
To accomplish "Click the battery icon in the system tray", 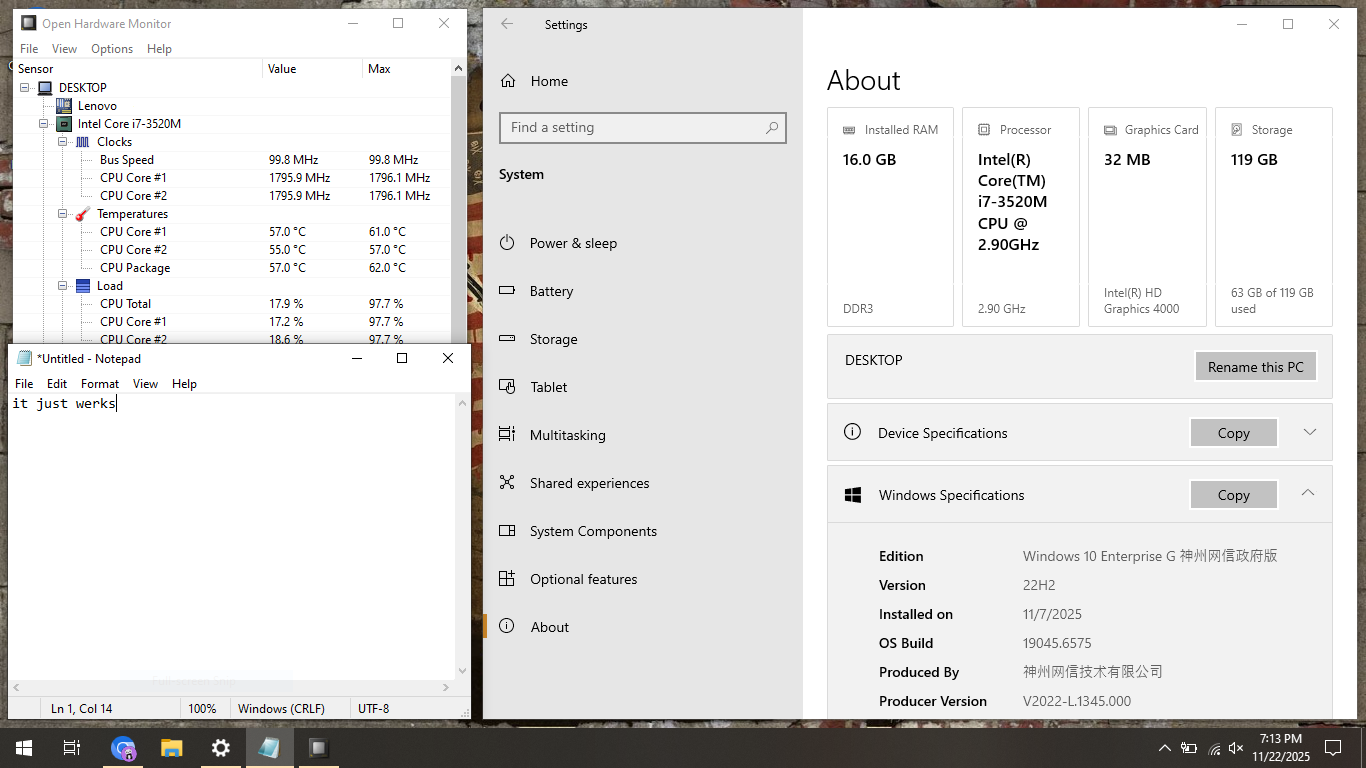I will click(1189, 748).
